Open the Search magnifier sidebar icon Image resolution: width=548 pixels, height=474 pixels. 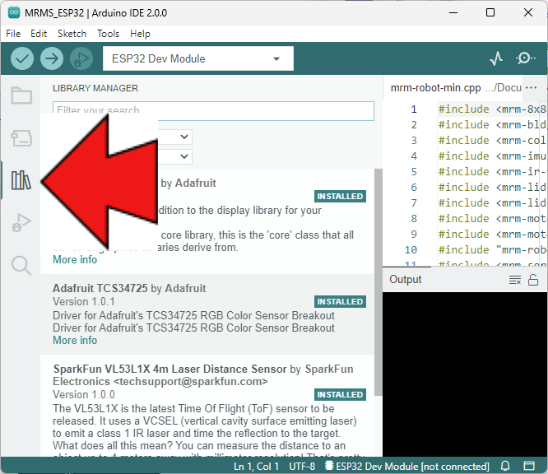(x=21, y=265)
